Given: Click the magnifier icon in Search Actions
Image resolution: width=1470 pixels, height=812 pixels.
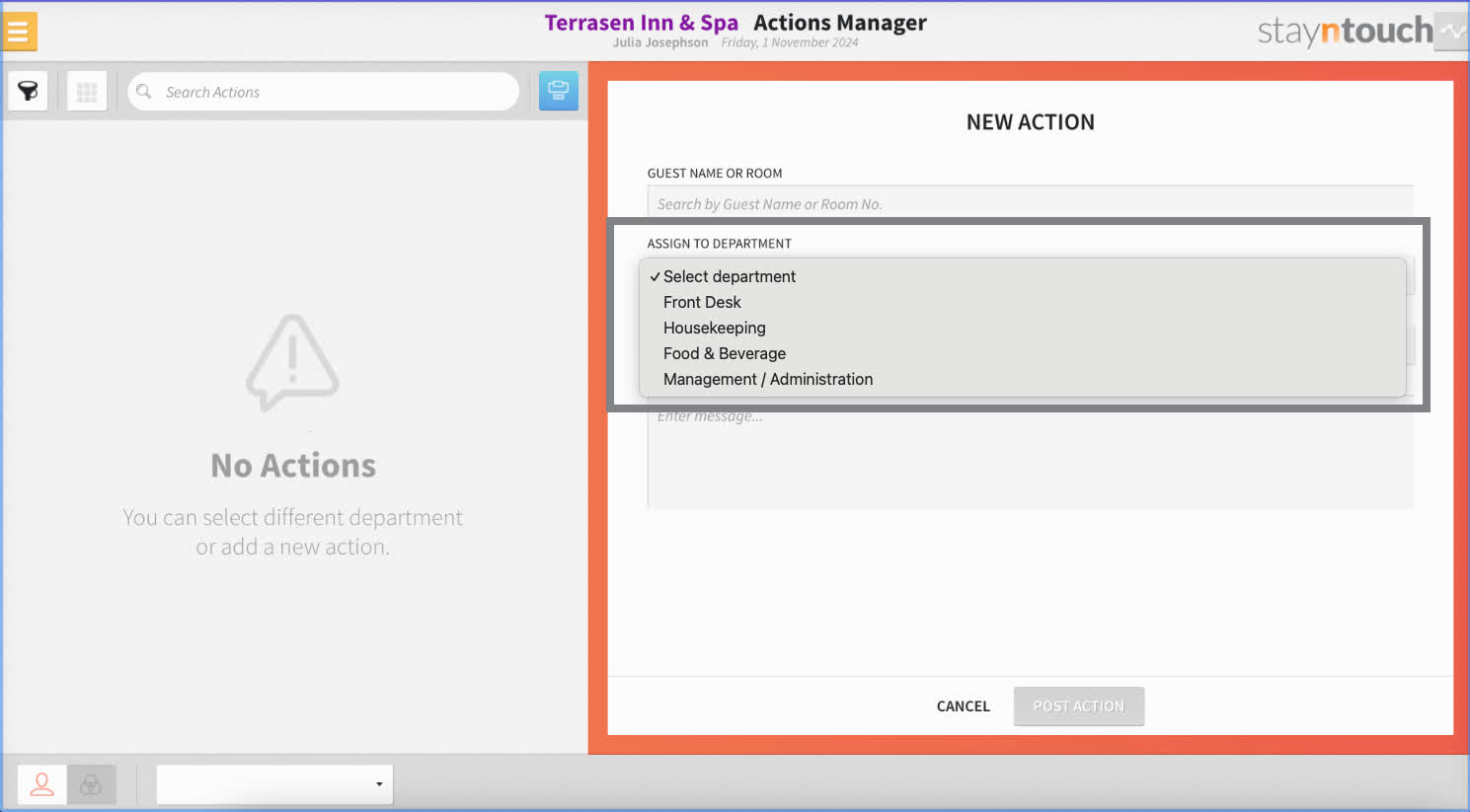Looking at the screenshot, I should (144, 92).
